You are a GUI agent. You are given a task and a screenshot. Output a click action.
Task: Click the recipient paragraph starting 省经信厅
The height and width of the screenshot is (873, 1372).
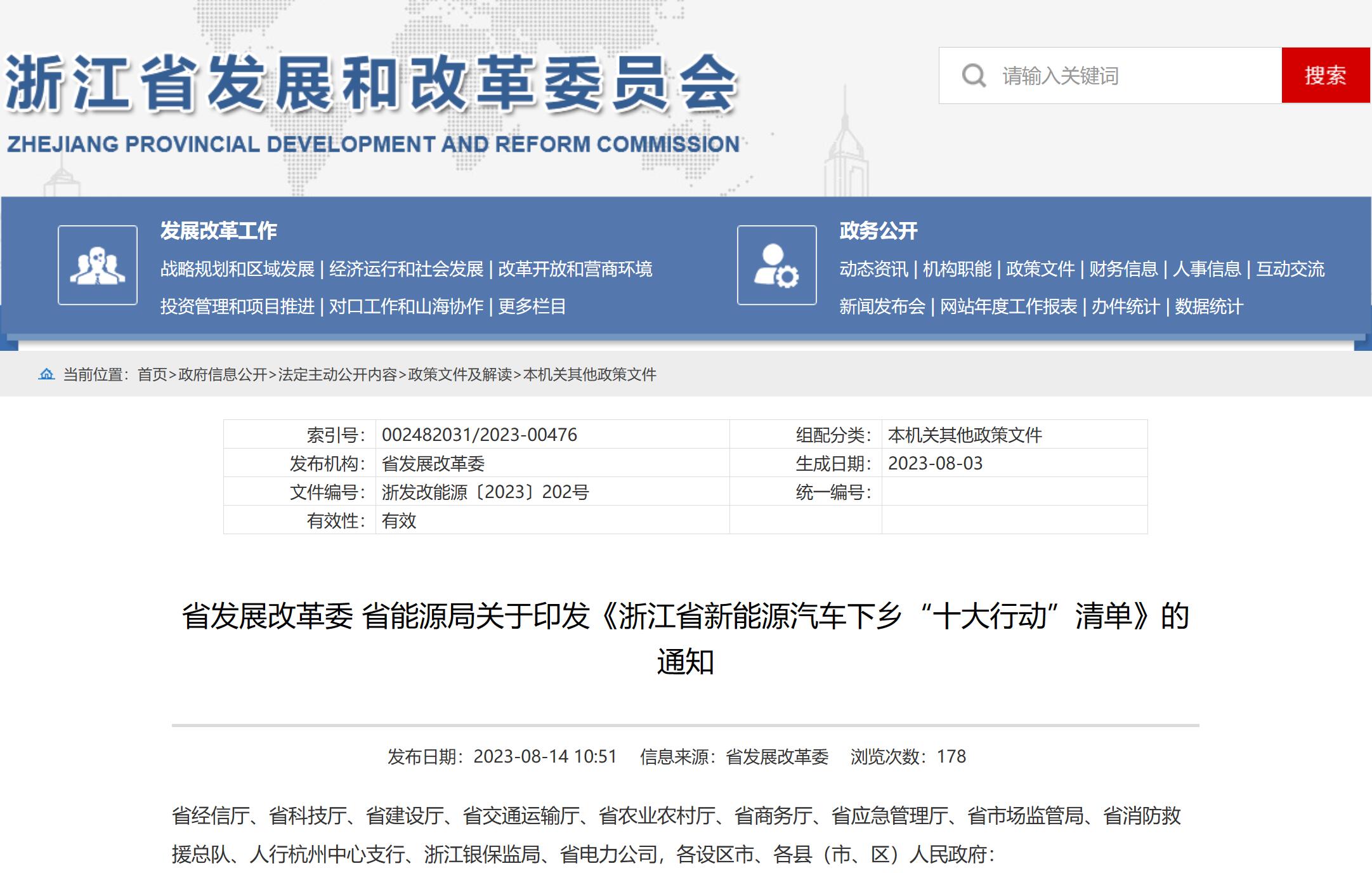(x=677, y=835)
